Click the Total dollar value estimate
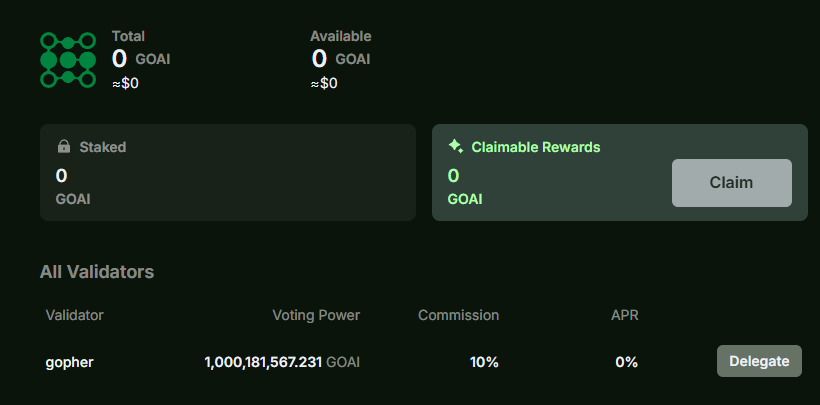 125,83
